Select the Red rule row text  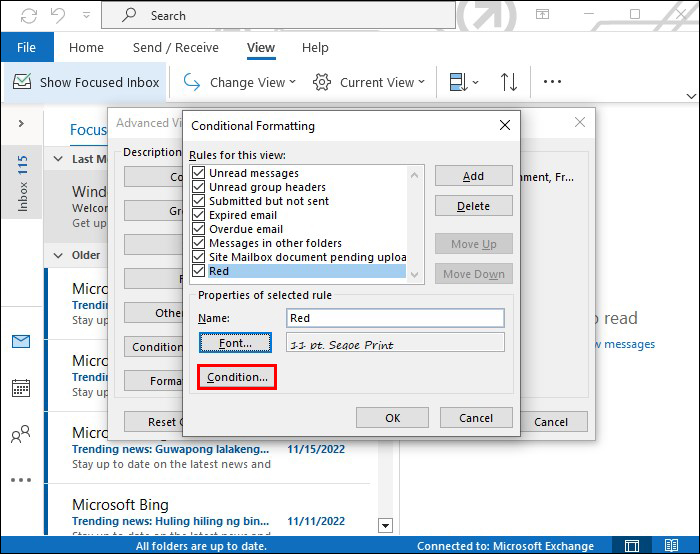(x=219, y=271)
